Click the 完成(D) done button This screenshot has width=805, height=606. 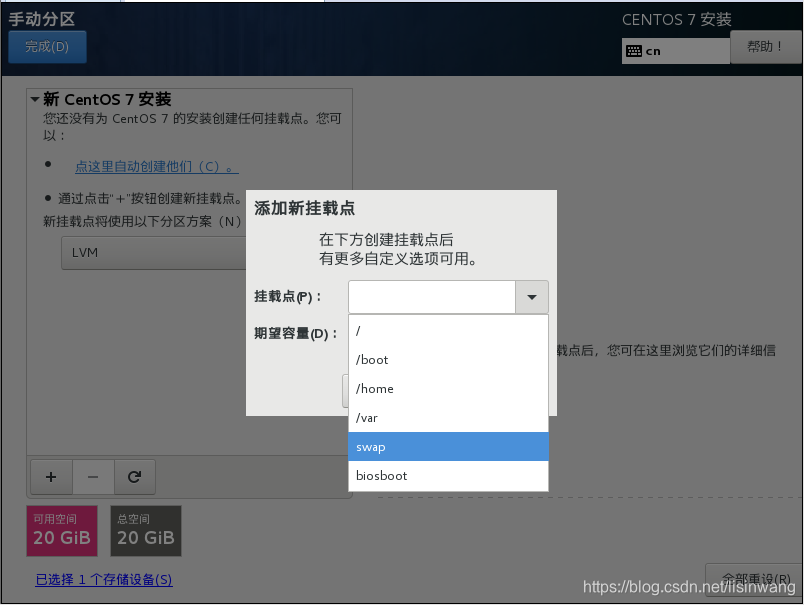point(47,47)
